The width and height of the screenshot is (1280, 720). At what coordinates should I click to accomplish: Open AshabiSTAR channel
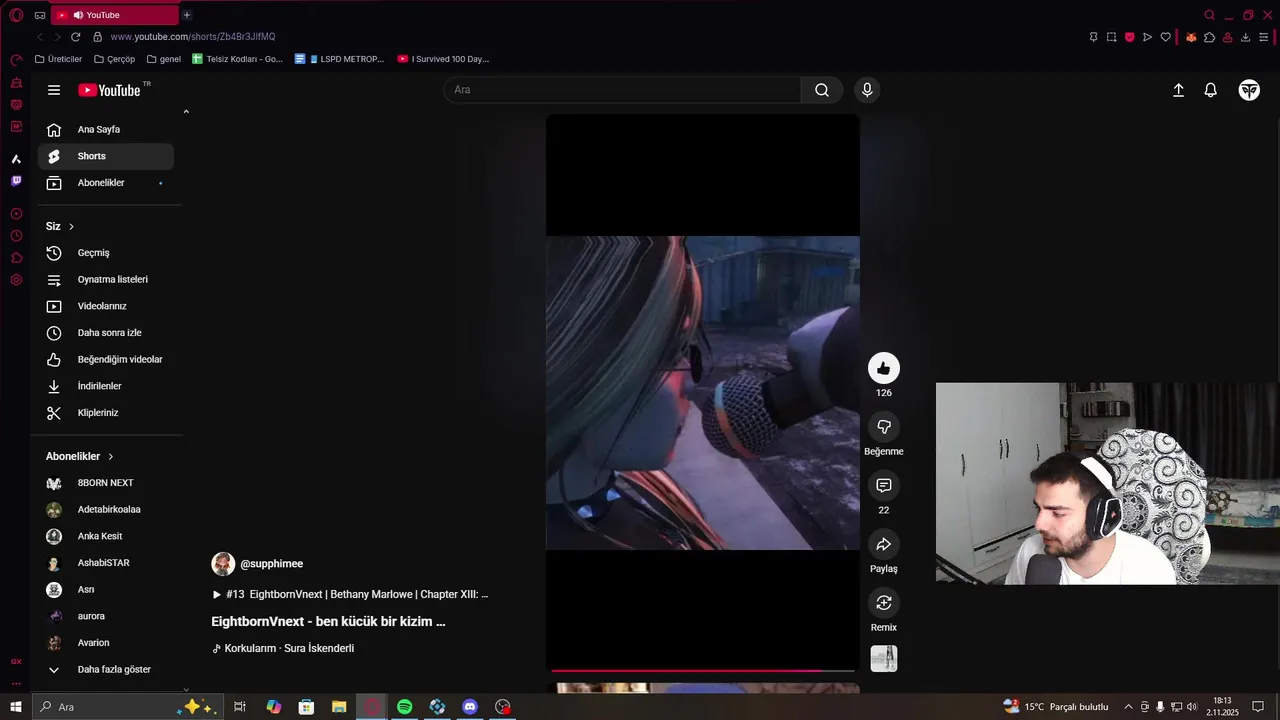[x=106, y=563]
